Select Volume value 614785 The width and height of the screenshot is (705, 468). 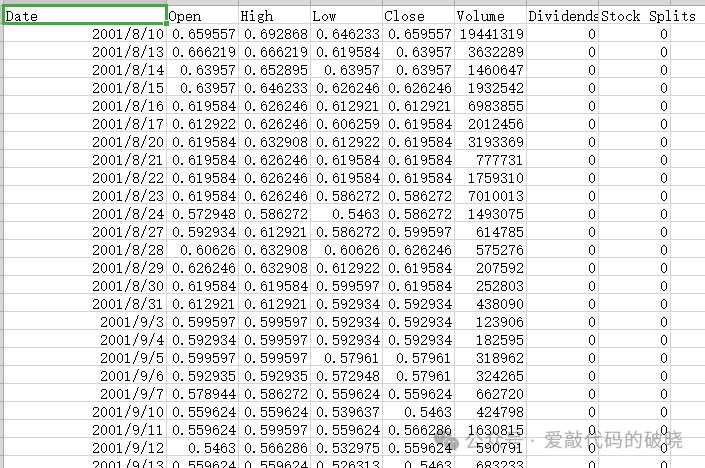click(x=491, y=232)
